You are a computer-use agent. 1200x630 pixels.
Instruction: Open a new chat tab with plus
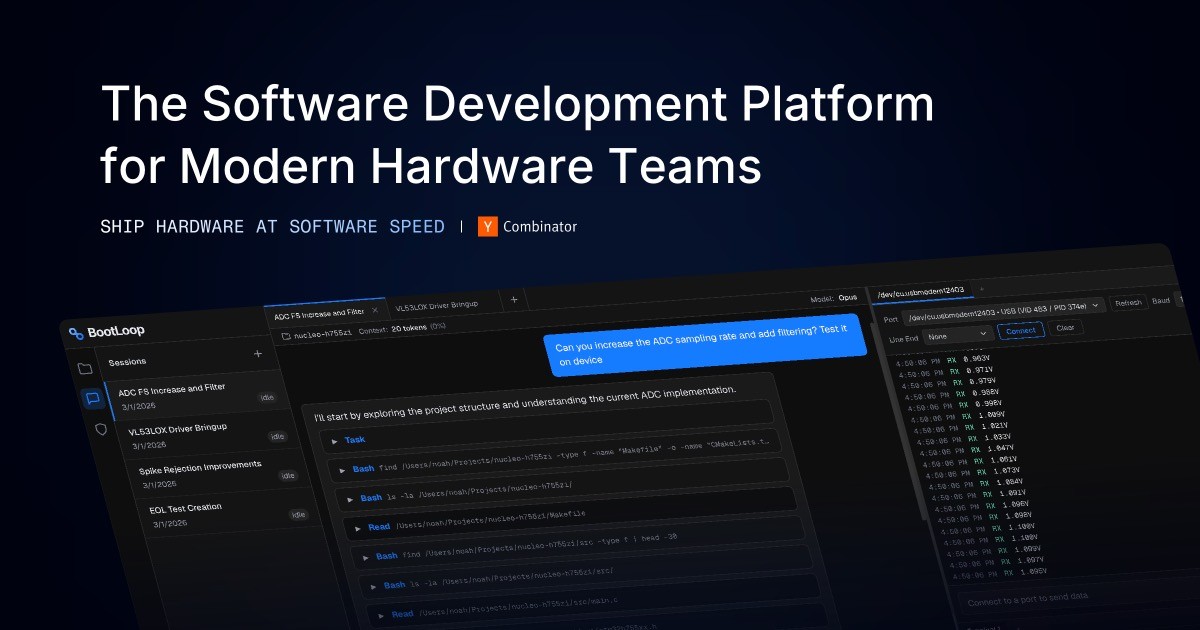click(x=514, y=299)
